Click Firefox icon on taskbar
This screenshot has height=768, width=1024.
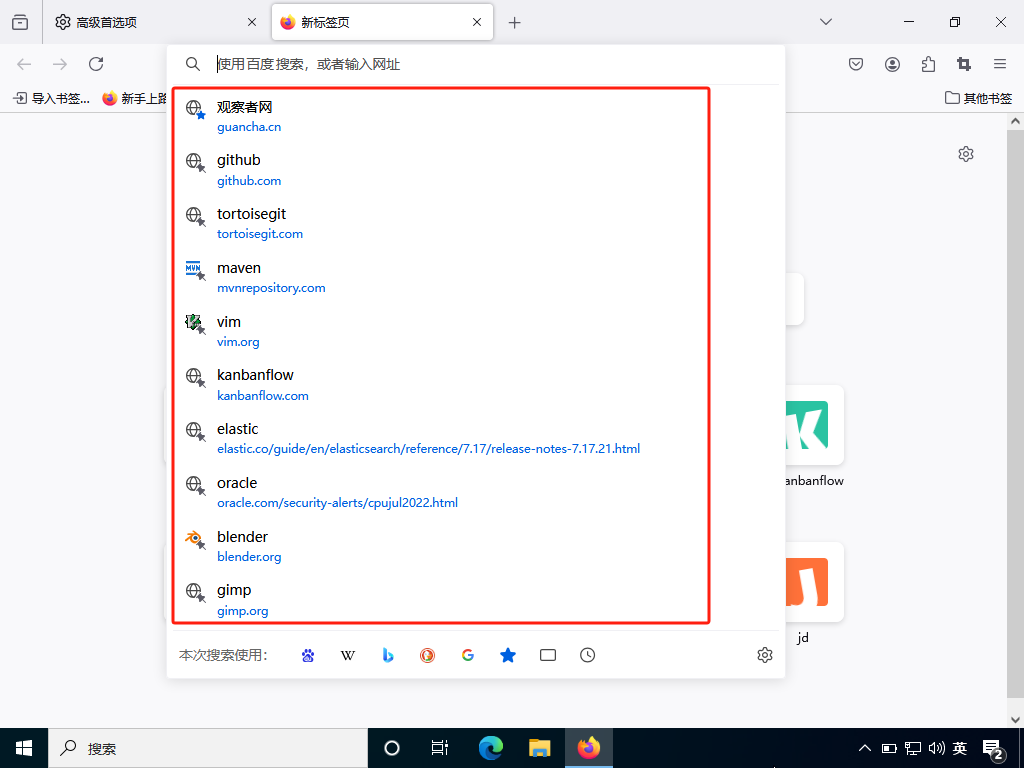click(589, 748)
